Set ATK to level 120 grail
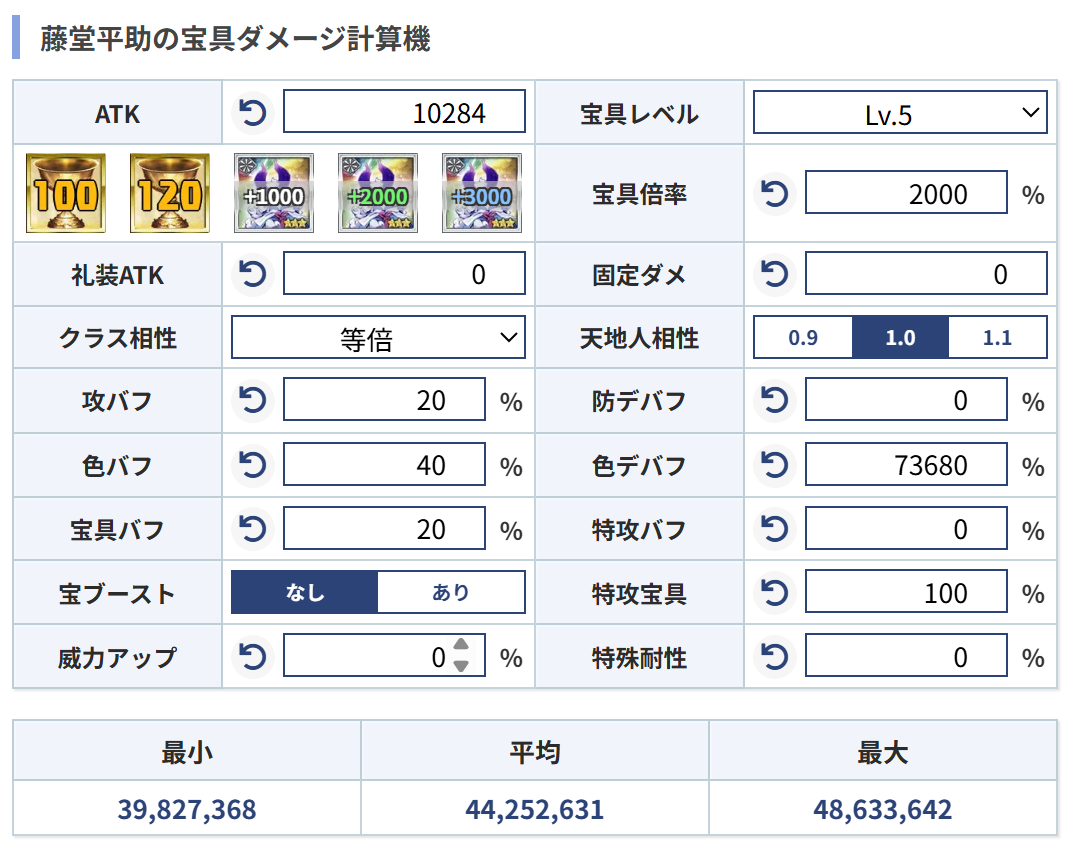The height and width of the screenshot is (852, 1084). 169,193
